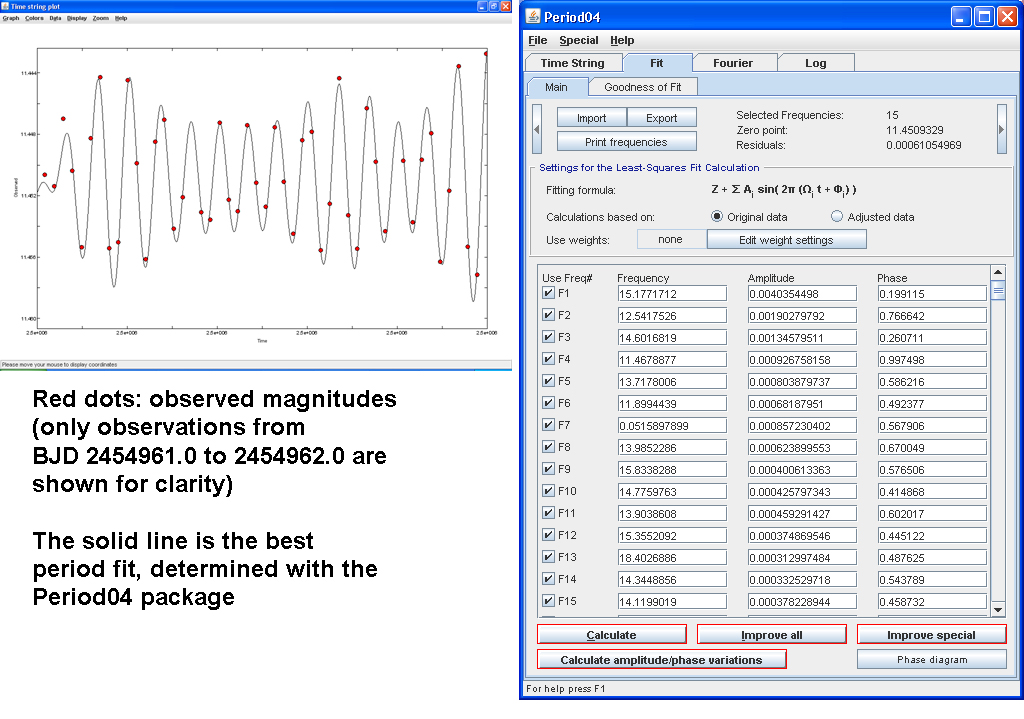The height and width of the screenshot is (719, 1024).
Task: Click the F1 frequency field 15.1771712
Action: (x=672, y=294)
